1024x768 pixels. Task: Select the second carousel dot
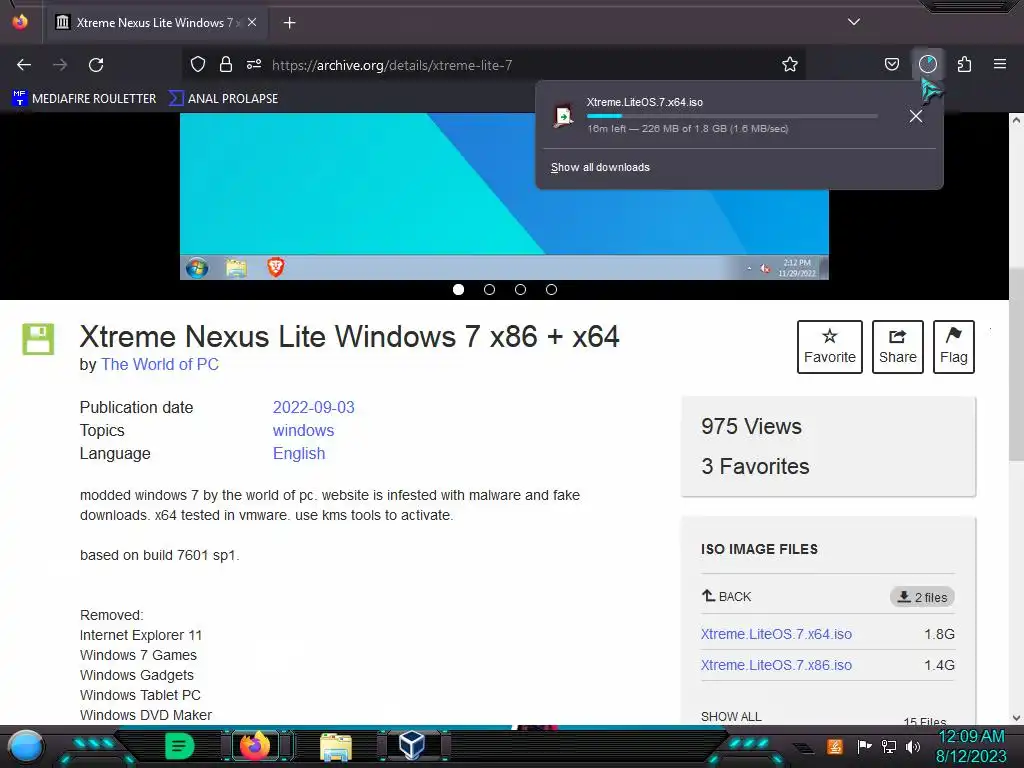[489, 289]
